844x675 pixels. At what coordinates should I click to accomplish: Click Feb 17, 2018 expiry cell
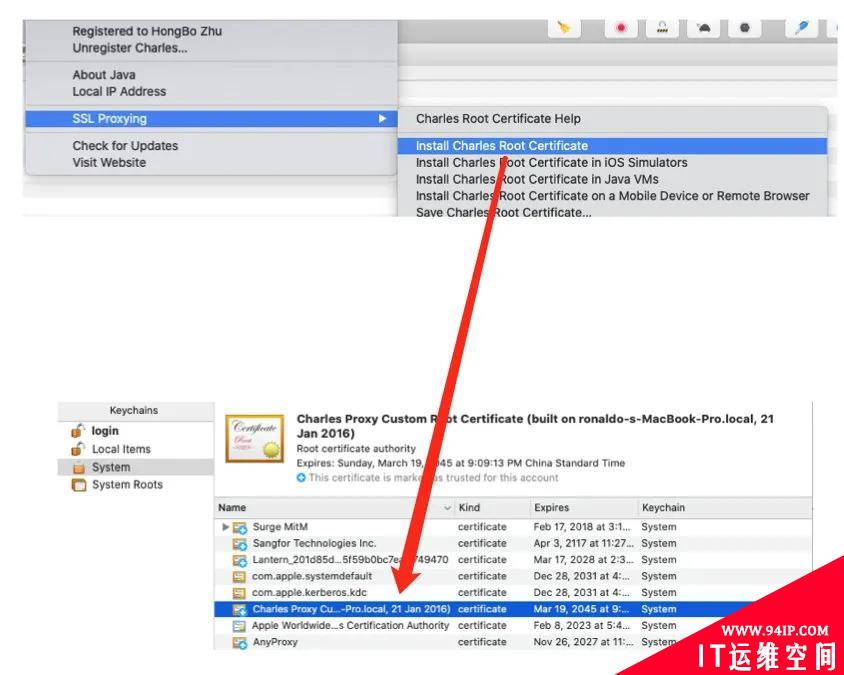coord(581,527)
